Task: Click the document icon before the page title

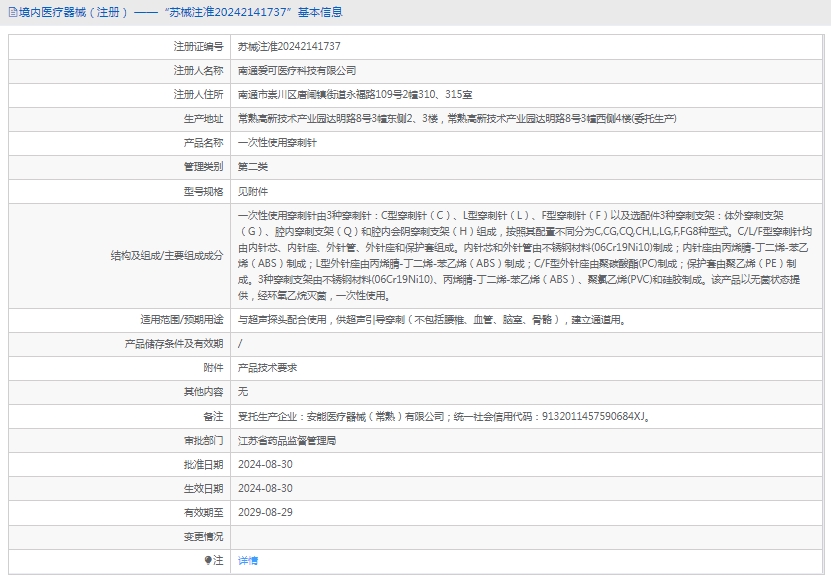Action: tap(12, 13)
